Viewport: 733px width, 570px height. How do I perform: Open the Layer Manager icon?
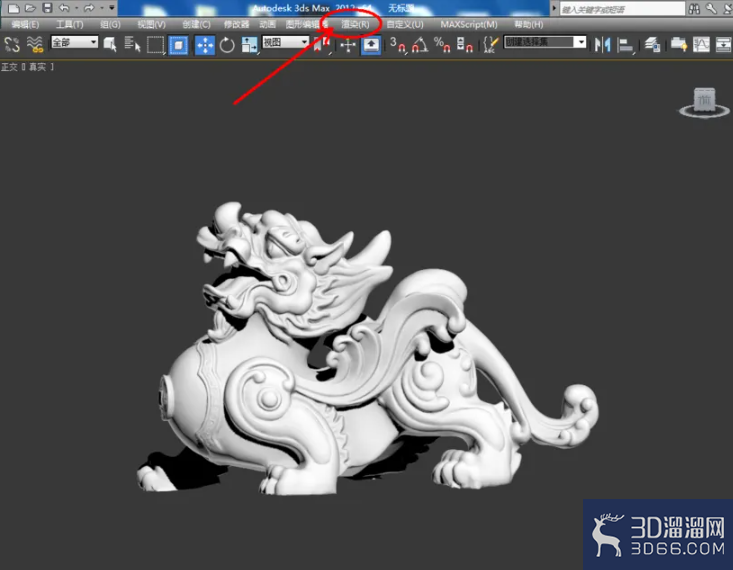(652, 45)
